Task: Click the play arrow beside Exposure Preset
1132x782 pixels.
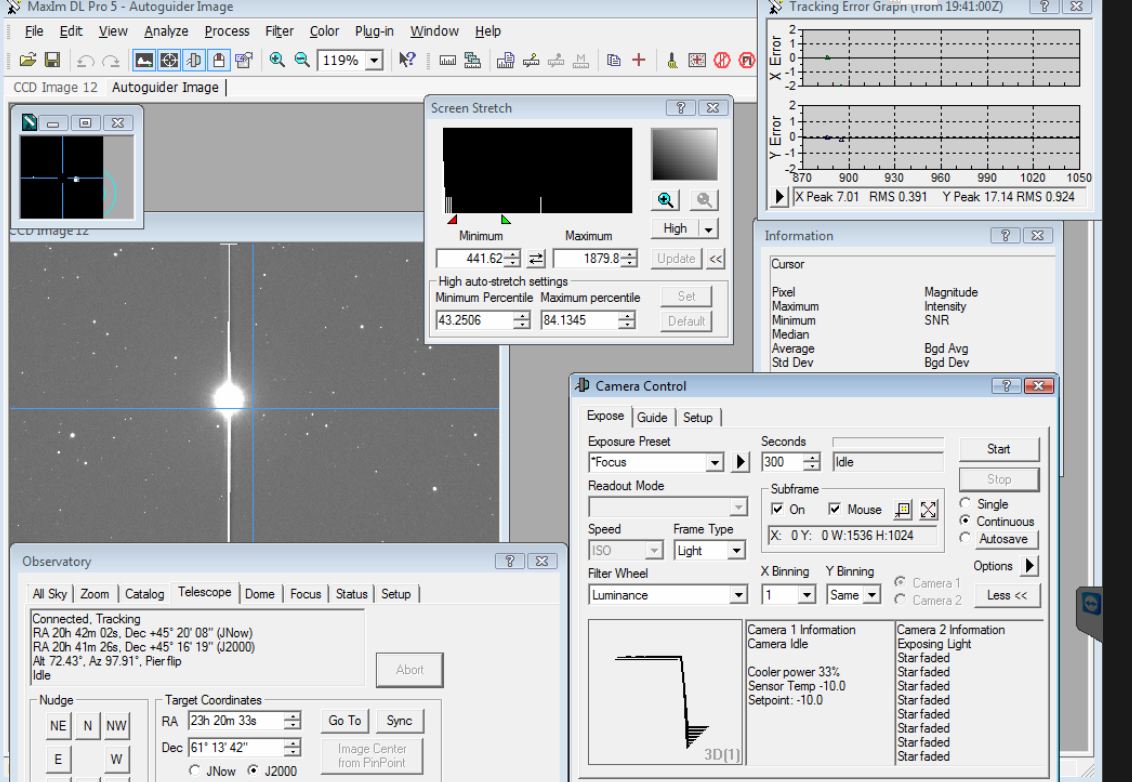Action: [741, 462]
